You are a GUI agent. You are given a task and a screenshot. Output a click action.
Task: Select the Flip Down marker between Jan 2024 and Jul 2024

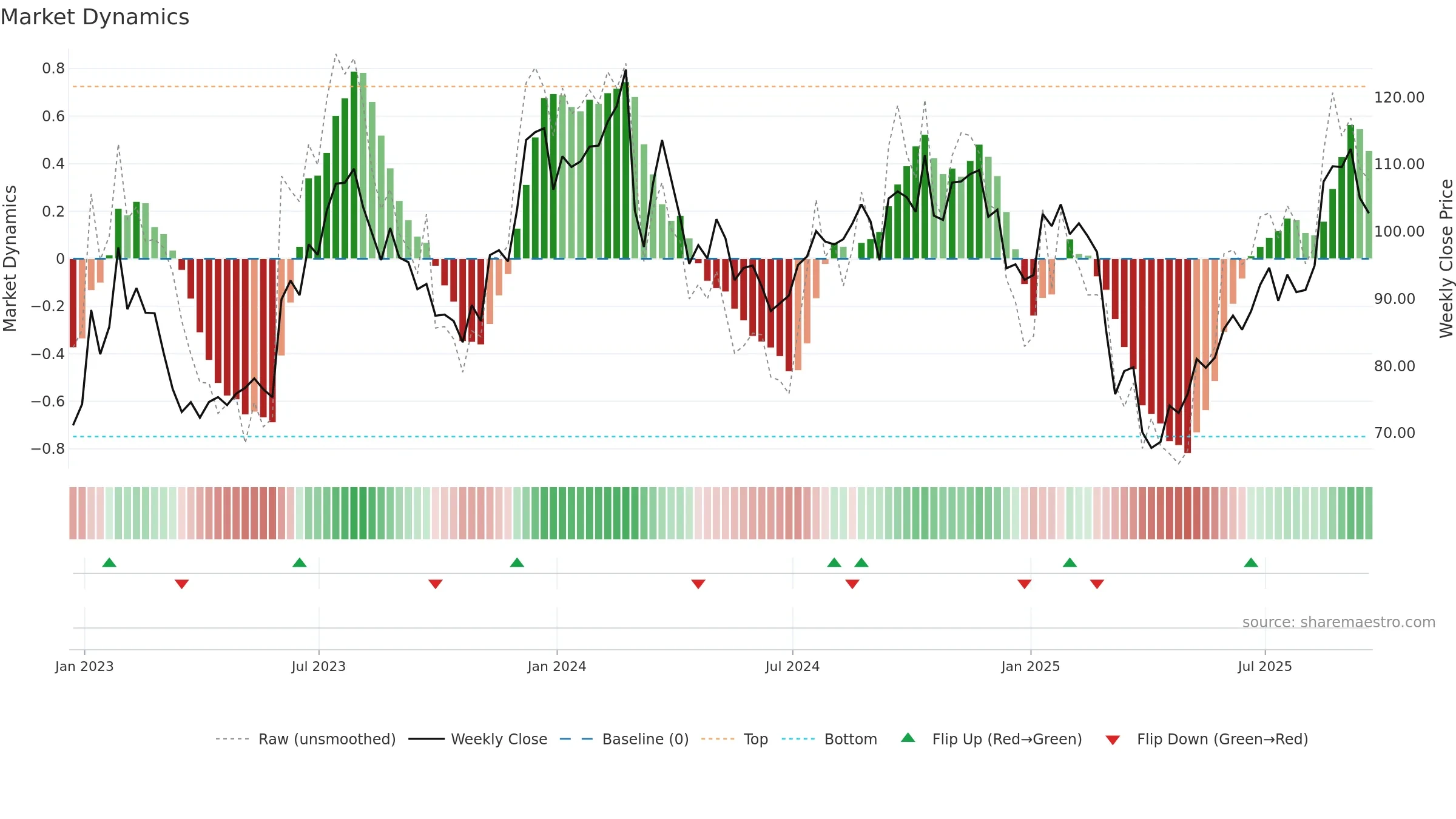point(698,584)
